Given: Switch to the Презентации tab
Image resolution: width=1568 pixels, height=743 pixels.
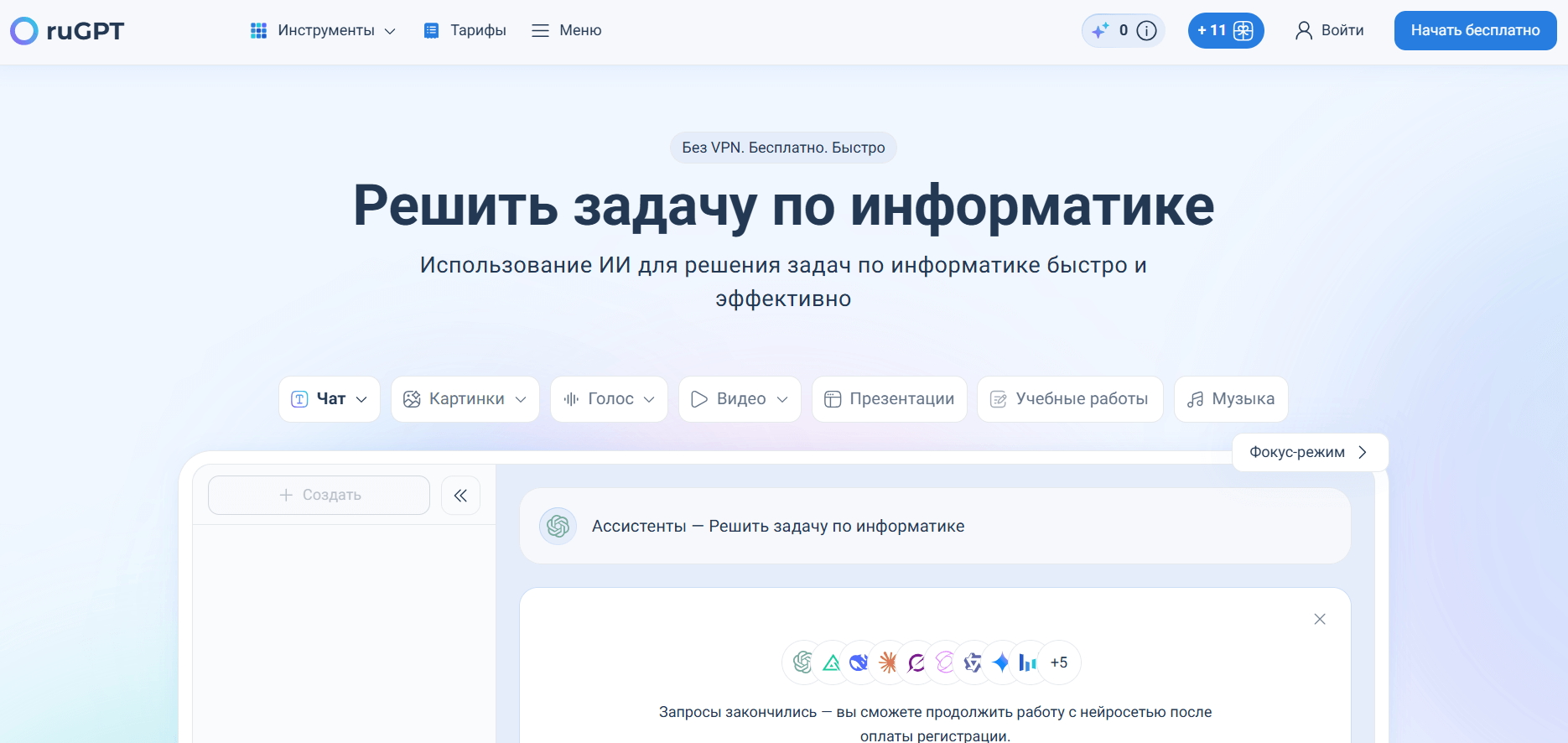Looking at the screenshot, I should (889, 399).
